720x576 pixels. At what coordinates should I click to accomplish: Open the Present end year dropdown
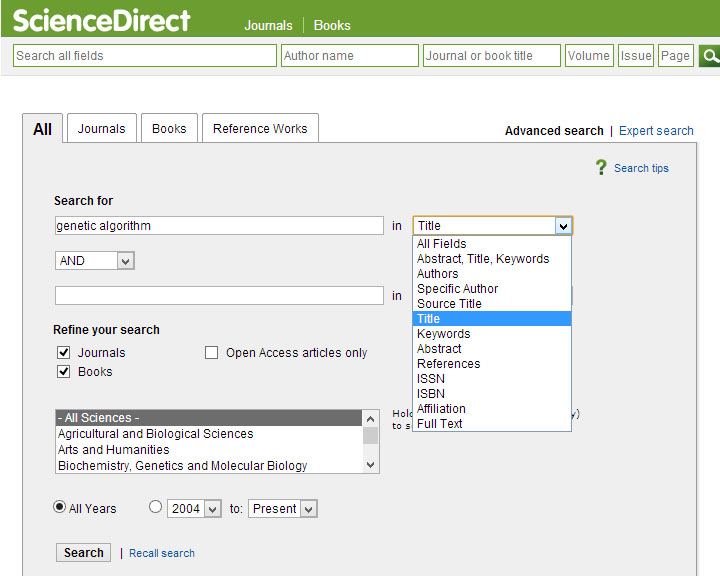click(283, 509)
